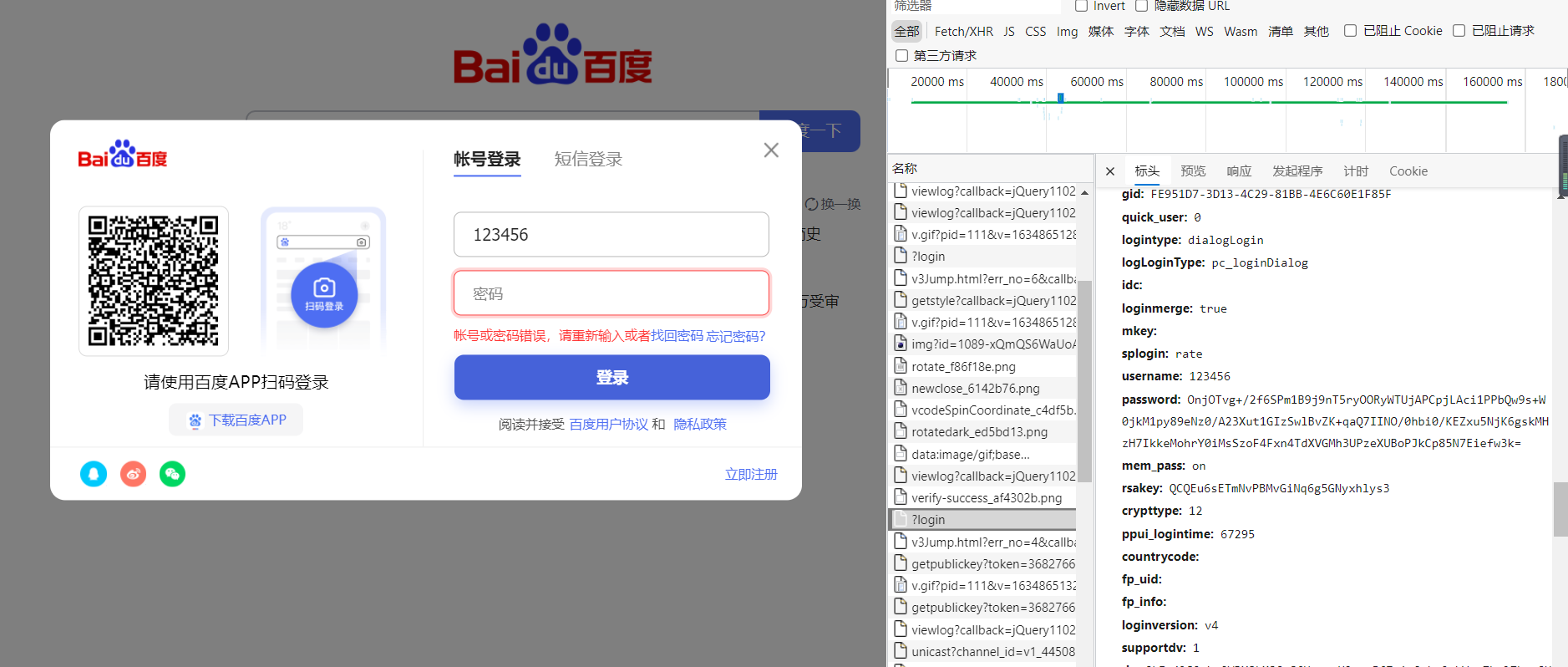Open the 找回密码 link
The width and height of the screenshot is (1568, 667).
click(677, 336)
